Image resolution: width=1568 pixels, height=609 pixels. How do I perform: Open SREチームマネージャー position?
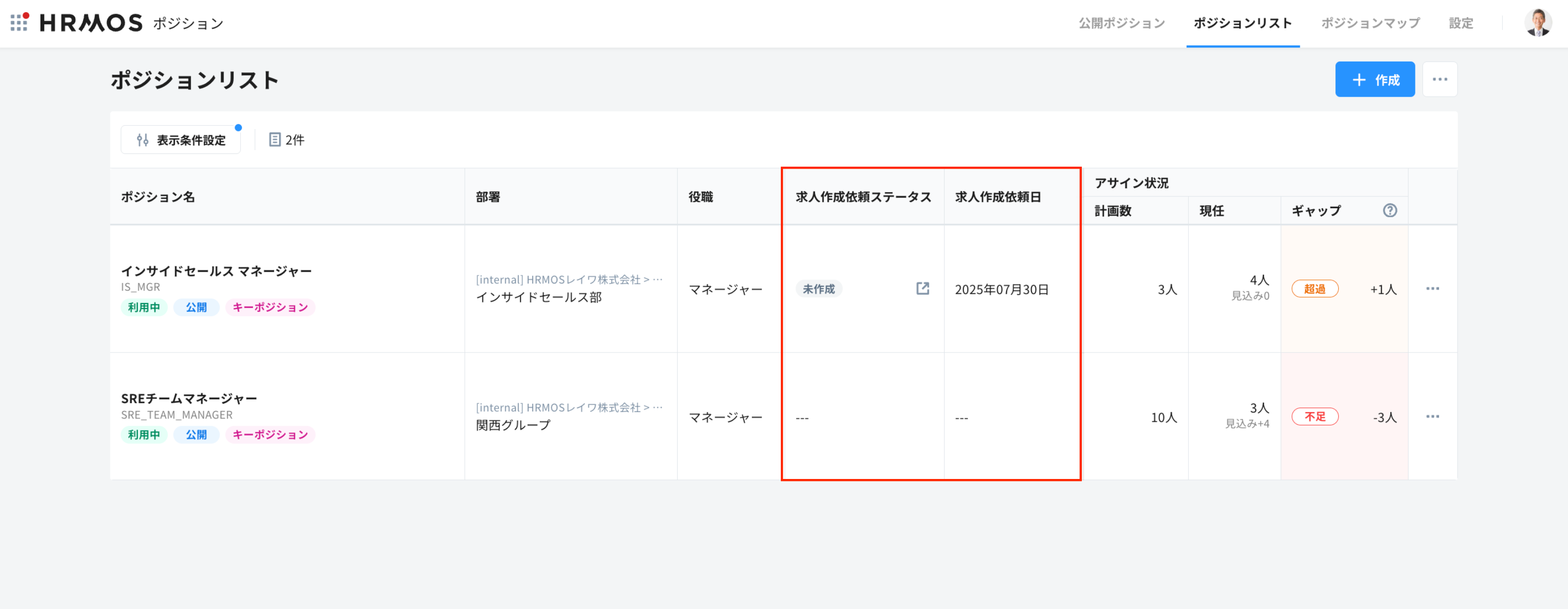tap(189, 398)
